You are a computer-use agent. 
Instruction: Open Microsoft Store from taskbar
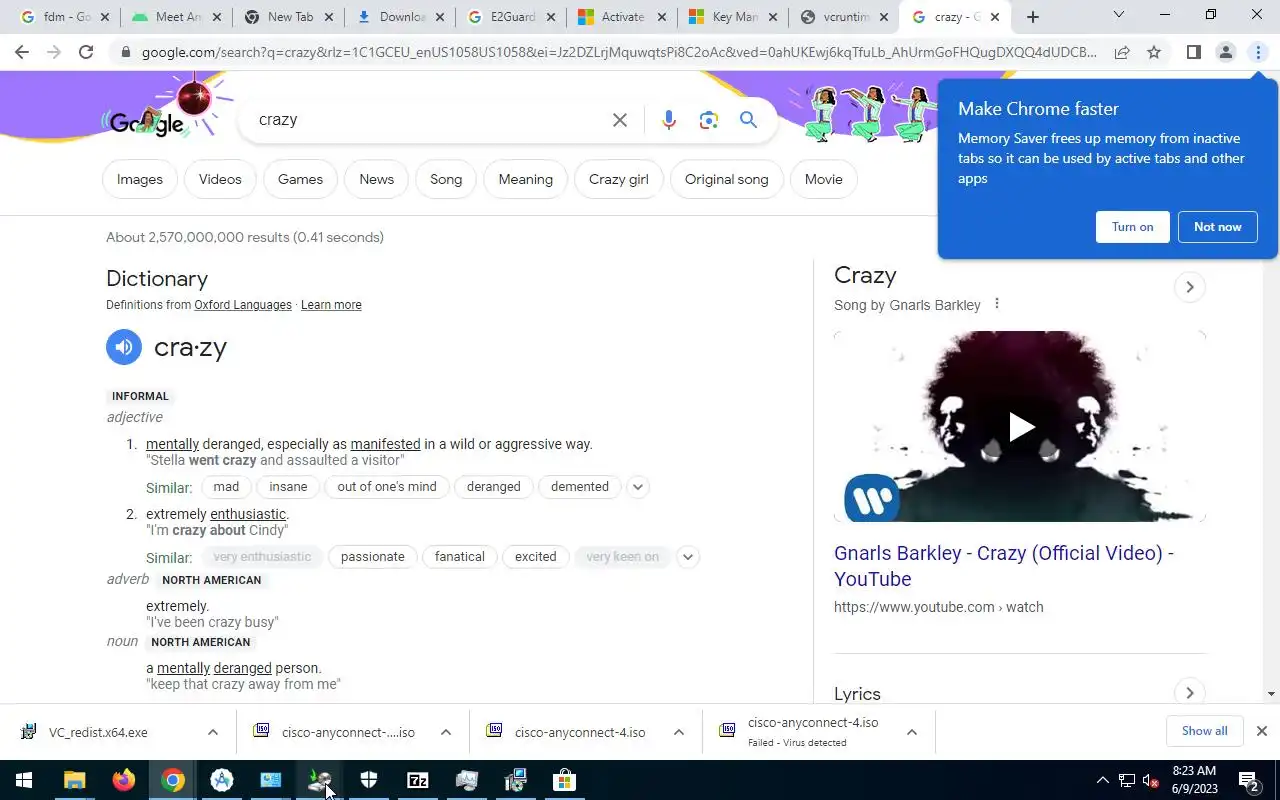click(565, 780)
